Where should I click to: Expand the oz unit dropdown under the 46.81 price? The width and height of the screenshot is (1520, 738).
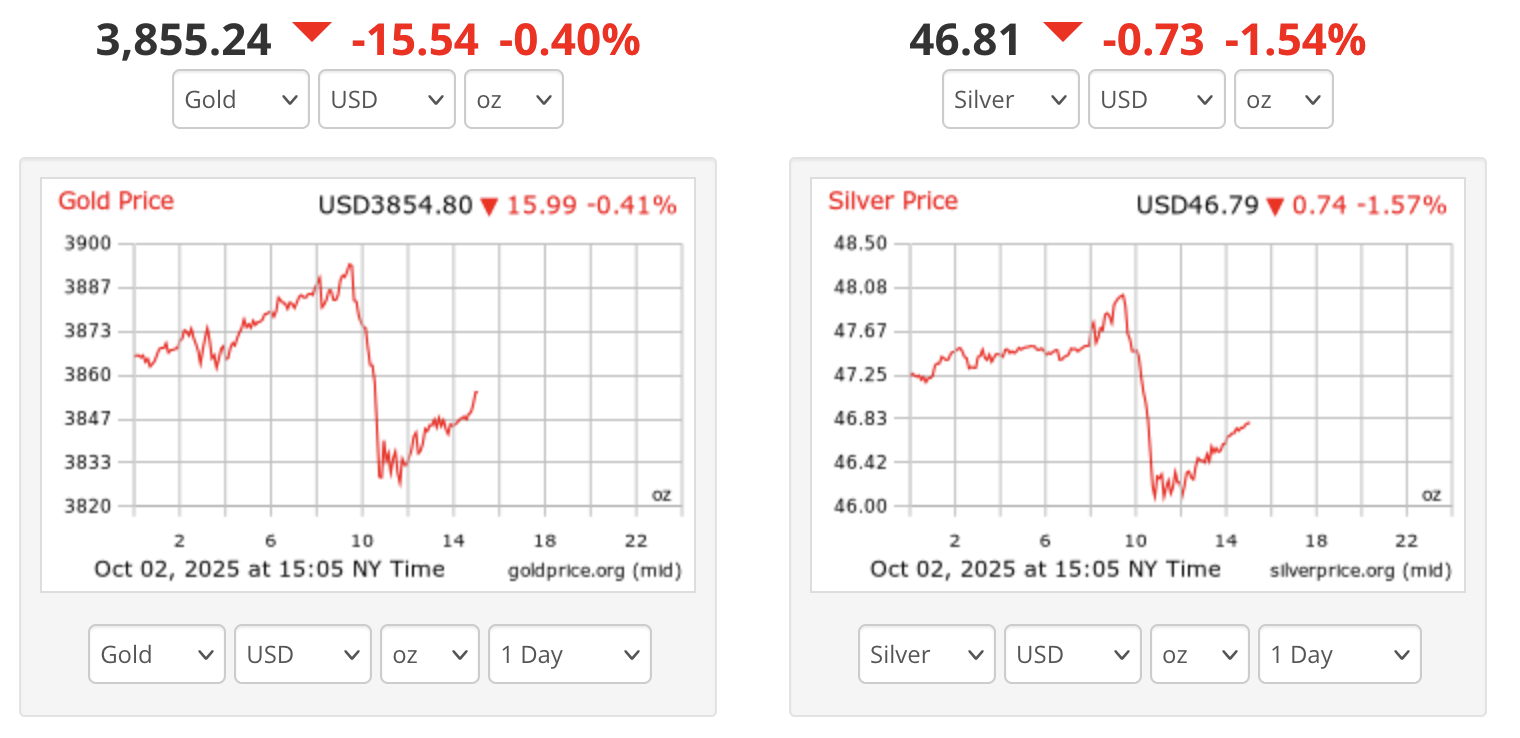tap(1284, 99)
